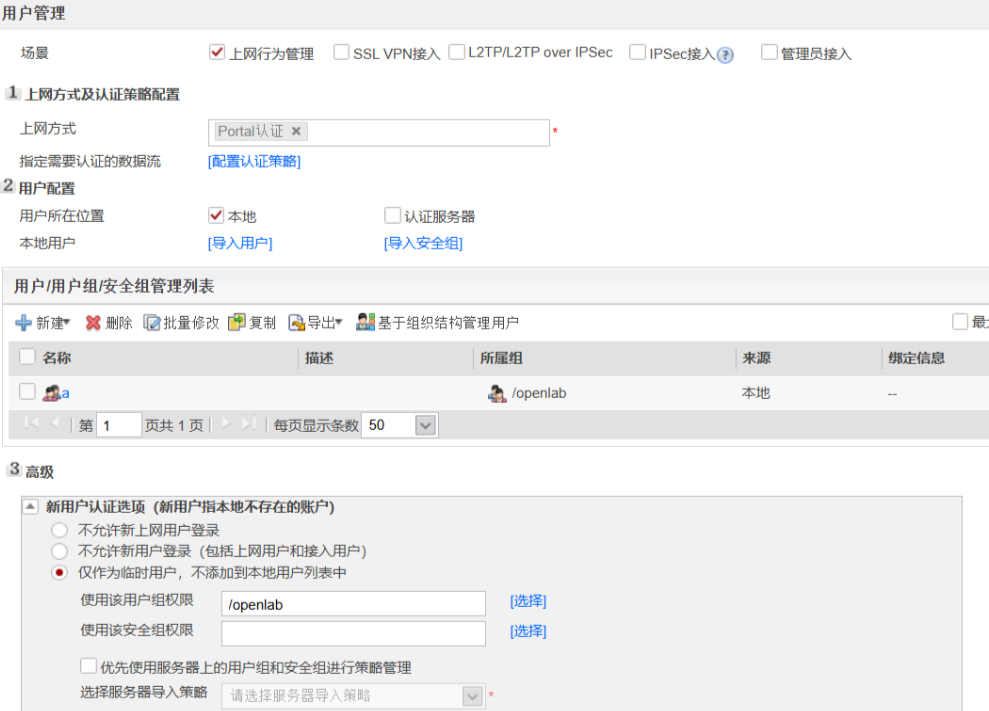The width and height of the screenshot is (989, 711).
Task: Open the 导入用户 link
Action: click(240, 244)
